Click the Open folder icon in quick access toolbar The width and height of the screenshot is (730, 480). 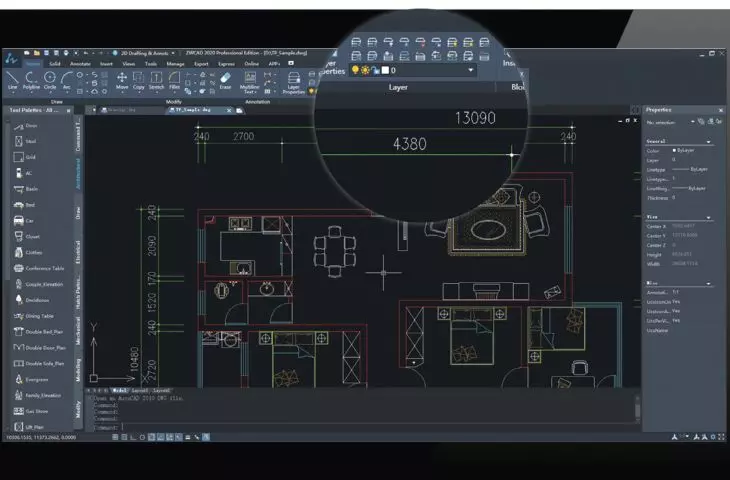[x=36, y=53]
